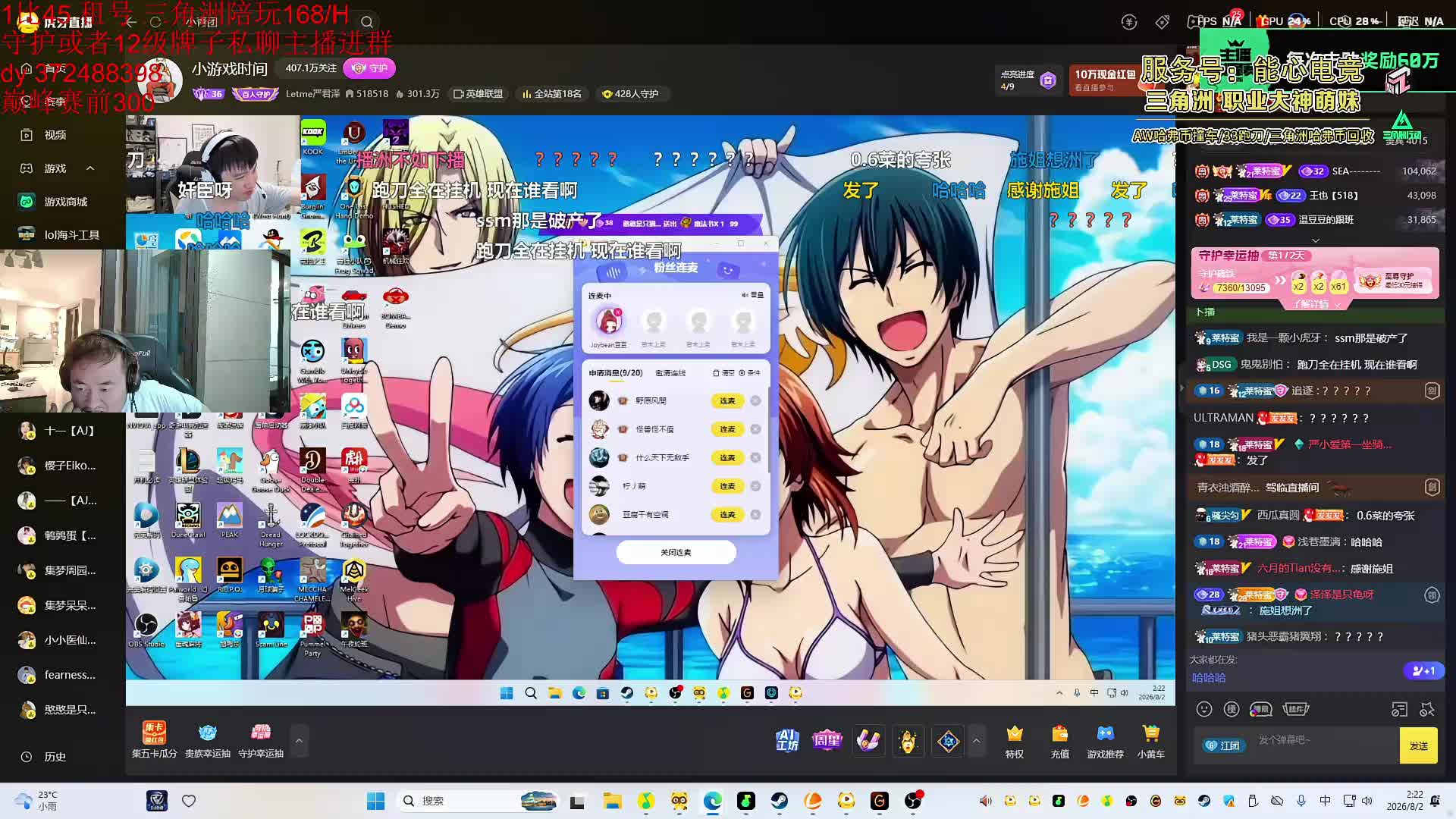This screenshot has width=1456, height=819.
Task: Open the emoji picker in chat
Action: 1204,709
